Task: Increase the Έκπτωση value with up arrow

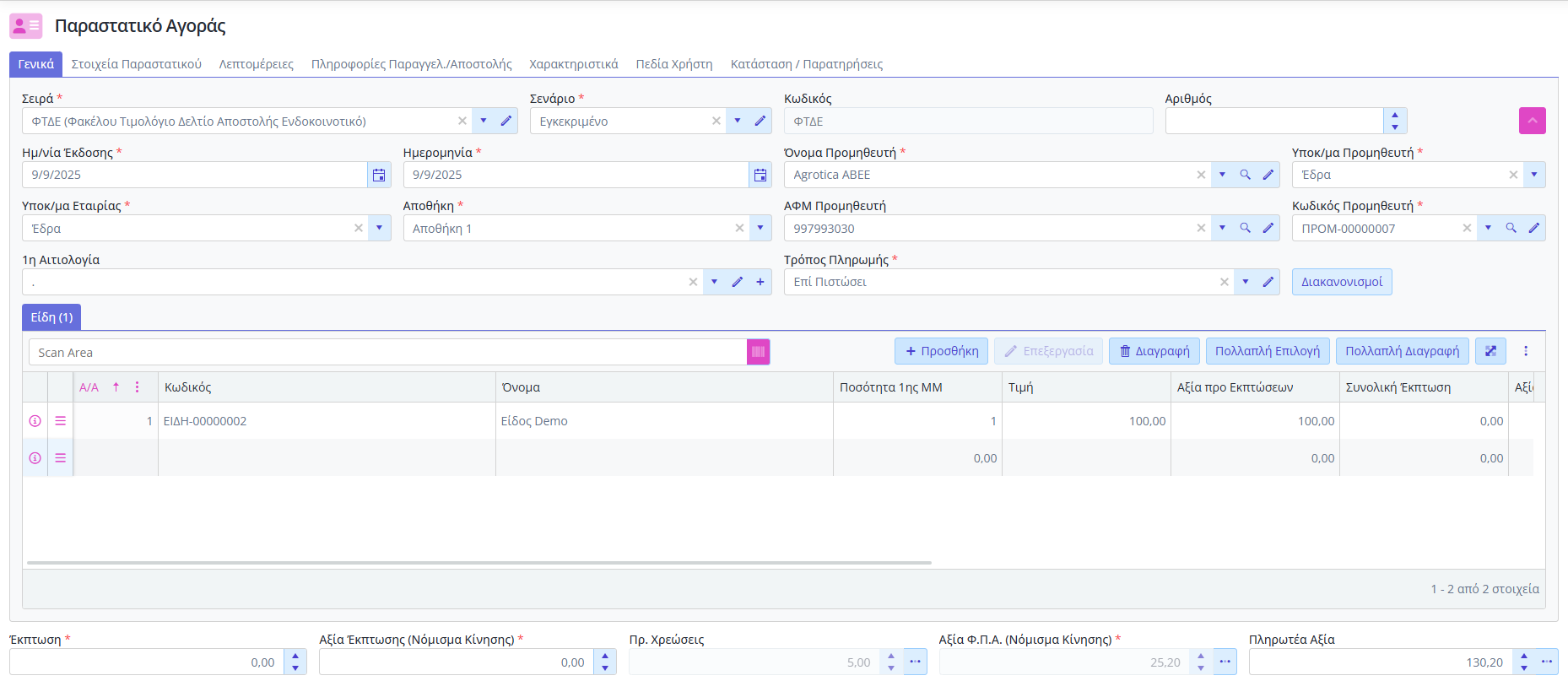Action: tap(295, 657)
